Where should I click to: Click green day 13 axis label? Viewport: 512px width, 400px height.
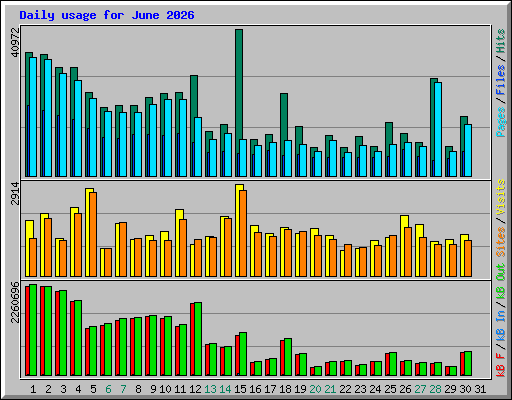coord(210,389)
